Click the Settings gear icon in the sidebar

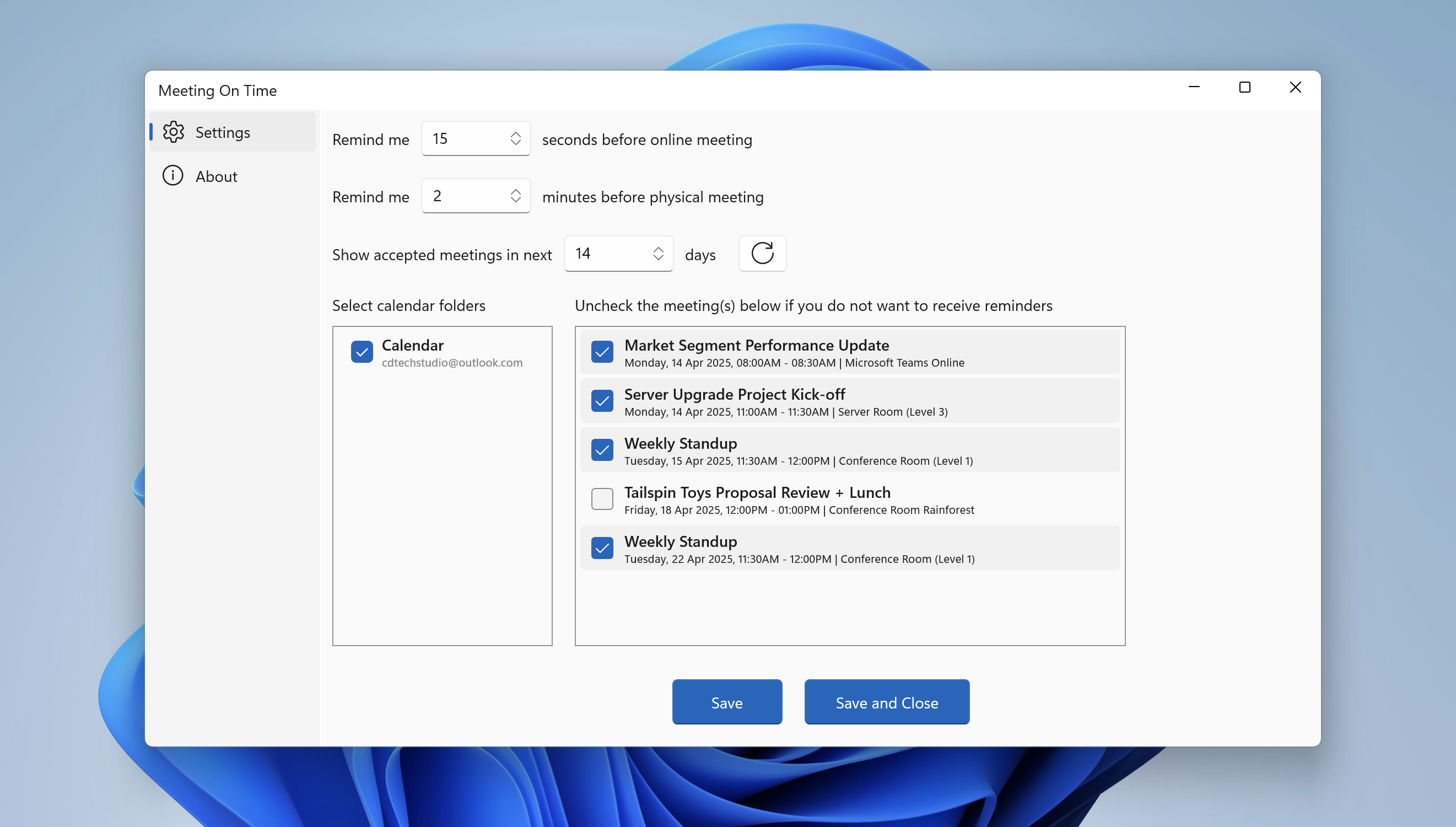tap(173, 132)
